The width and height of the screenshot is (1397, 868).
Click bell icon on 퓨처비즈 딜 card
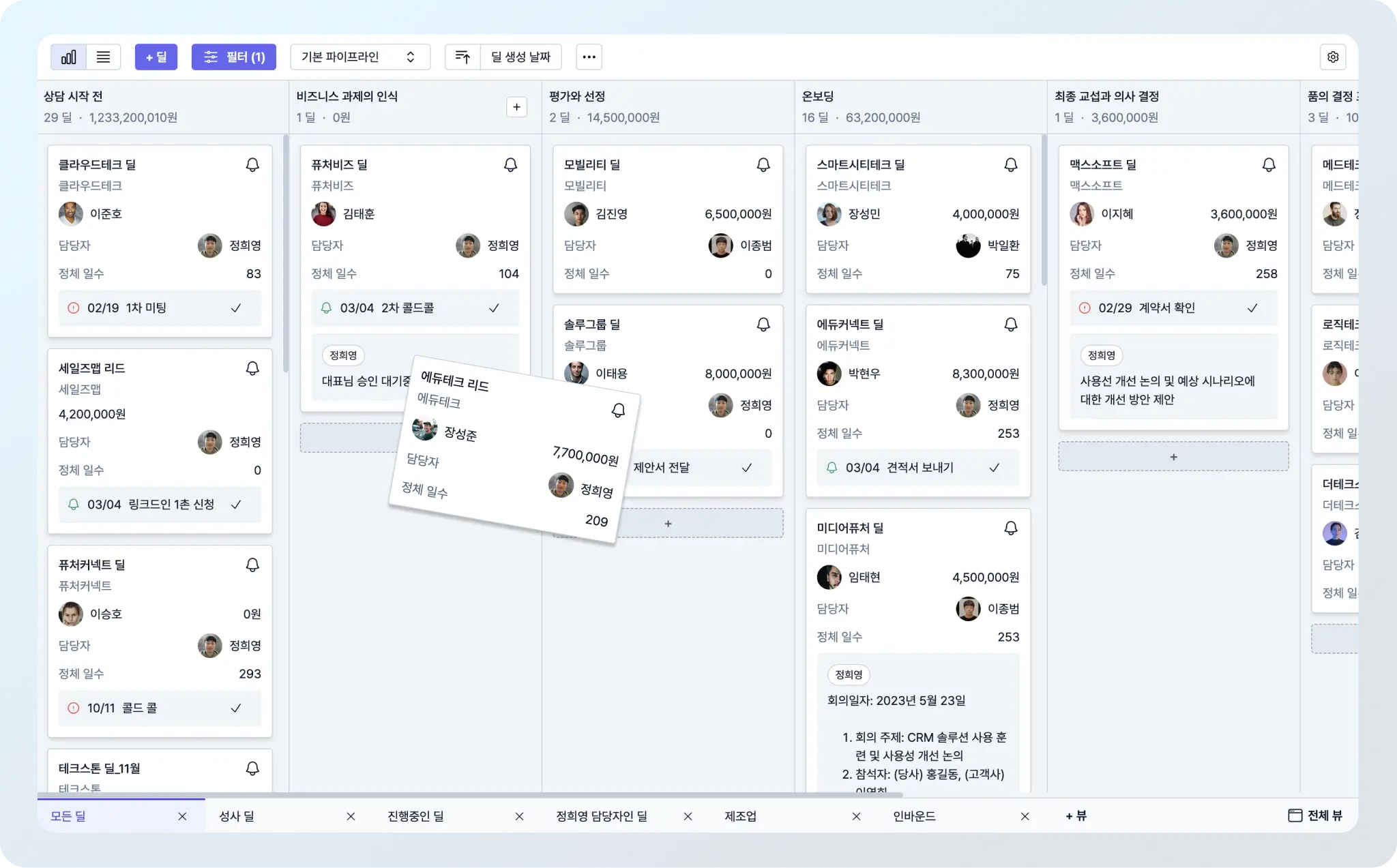(510, 165)
